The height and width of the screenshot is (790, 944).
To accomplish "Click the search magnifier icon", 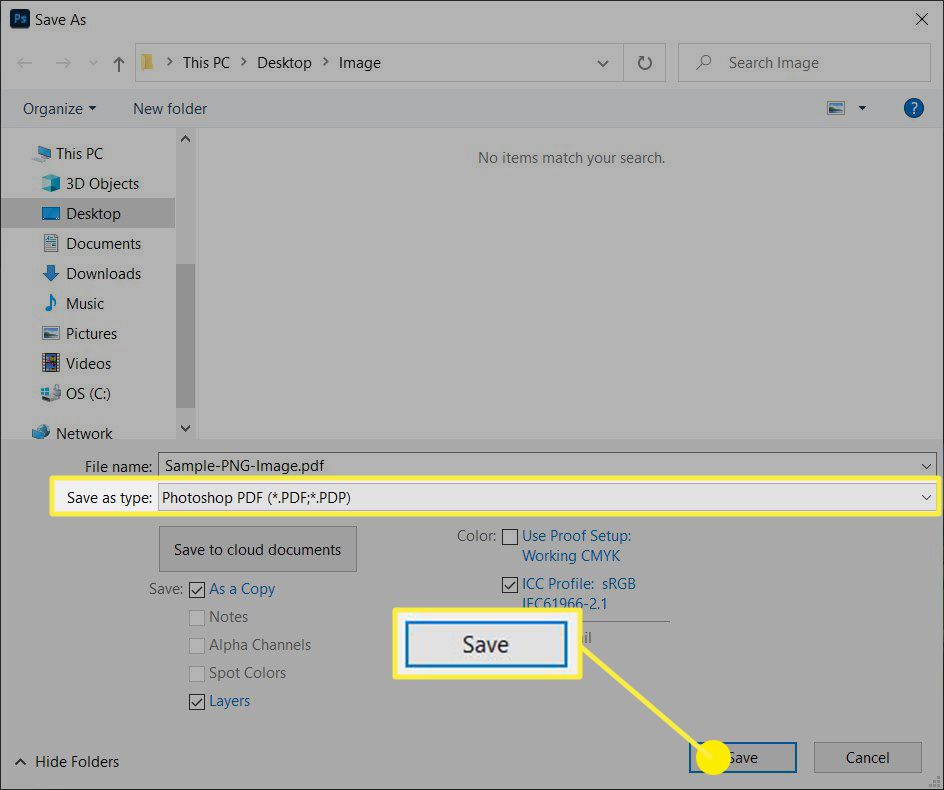I will [x=703, y=62].
